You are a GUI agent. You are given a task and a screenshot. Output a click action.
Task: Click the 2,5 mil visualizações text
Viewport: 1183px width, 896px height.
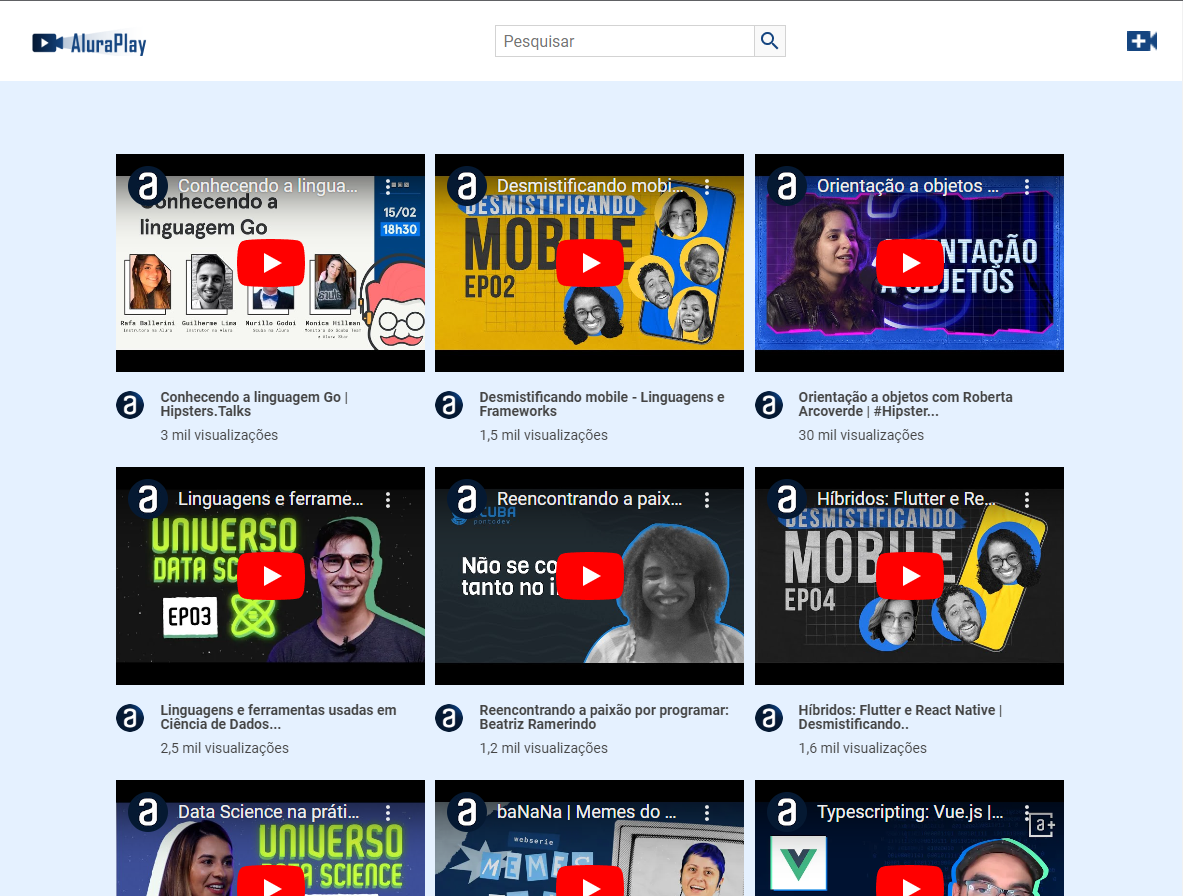[224, 748]
